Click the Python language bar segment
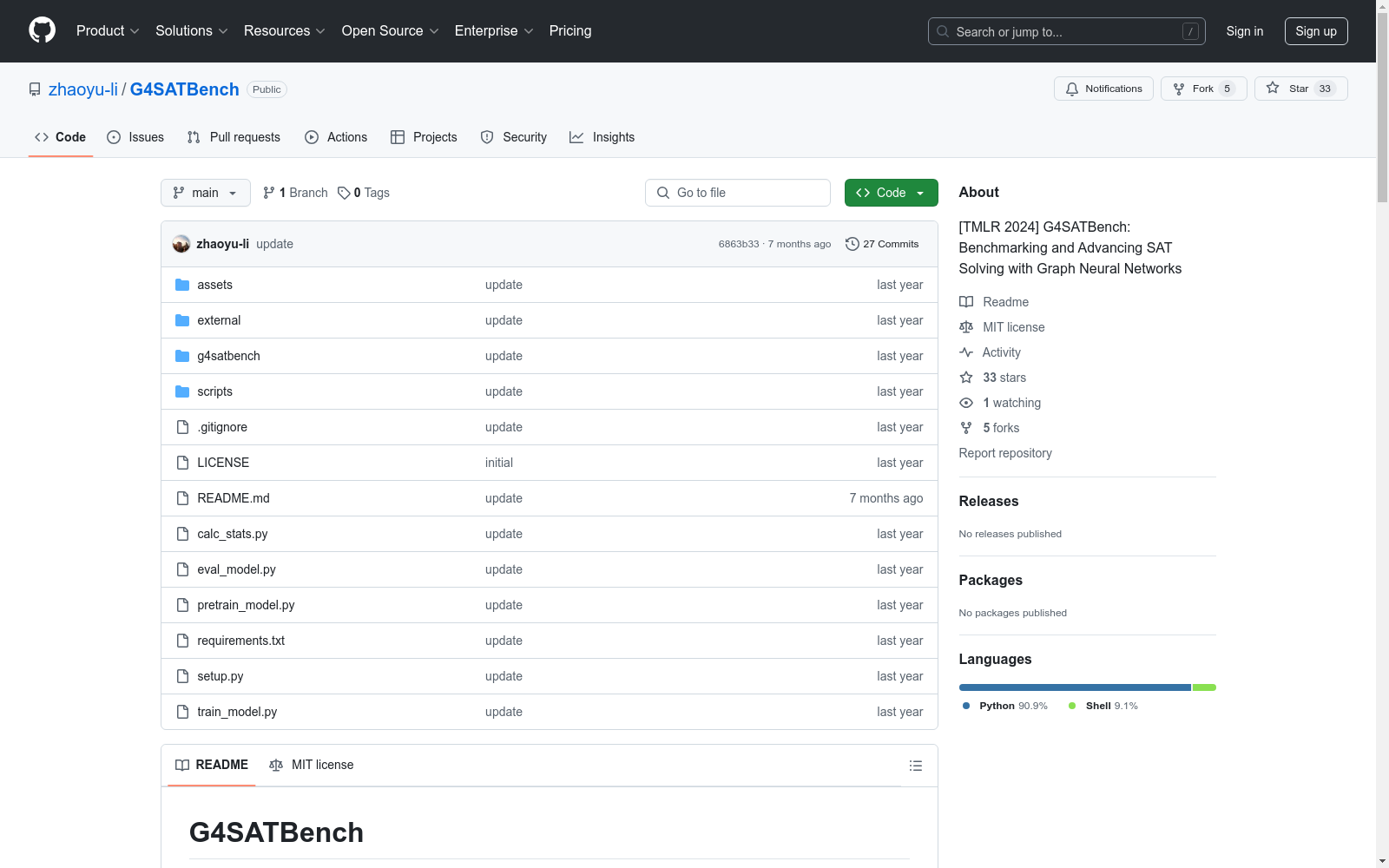 pyautogui.click(x=1075, y=687)
